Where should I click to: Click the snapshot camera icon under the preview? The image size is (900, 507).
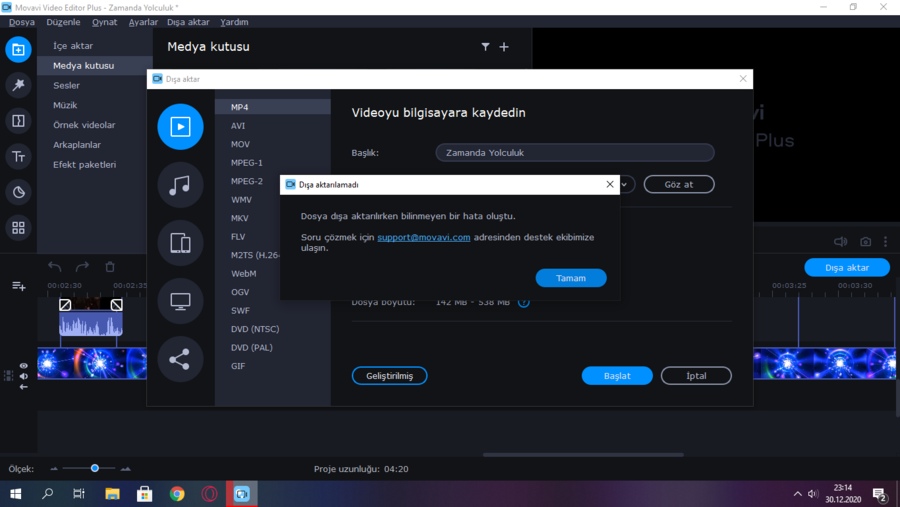pyautogui.click(x=866, y=242)
